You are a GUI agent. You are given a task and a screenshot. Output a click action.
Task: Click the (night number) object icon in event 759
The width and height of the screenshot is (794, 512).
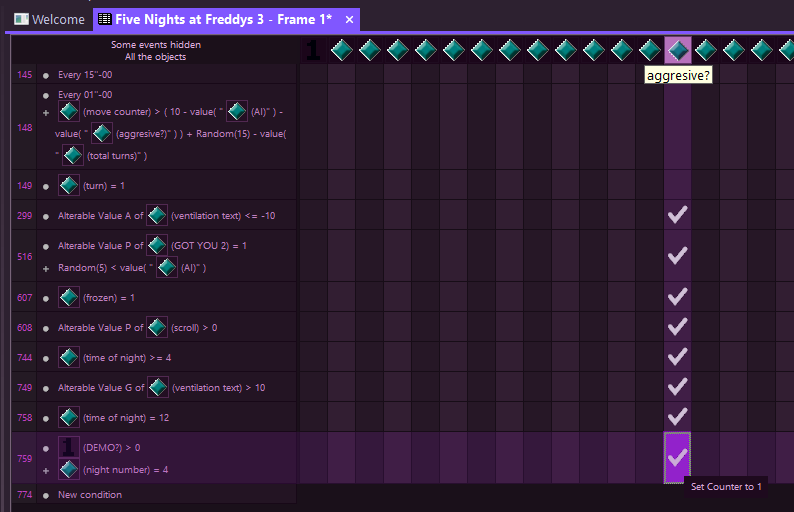(x=68, y=469)
